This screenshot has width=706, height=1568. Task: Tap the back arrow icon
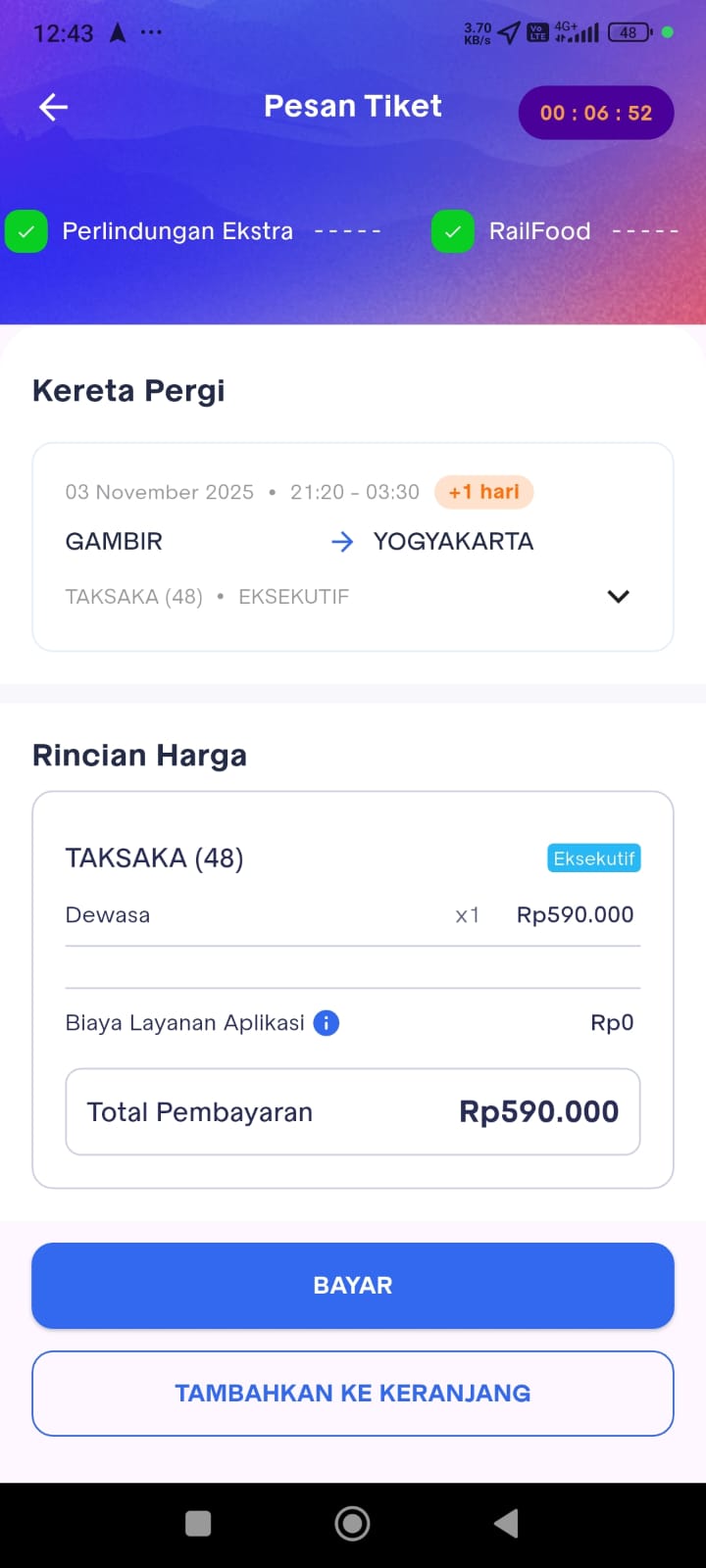[53, 107]
